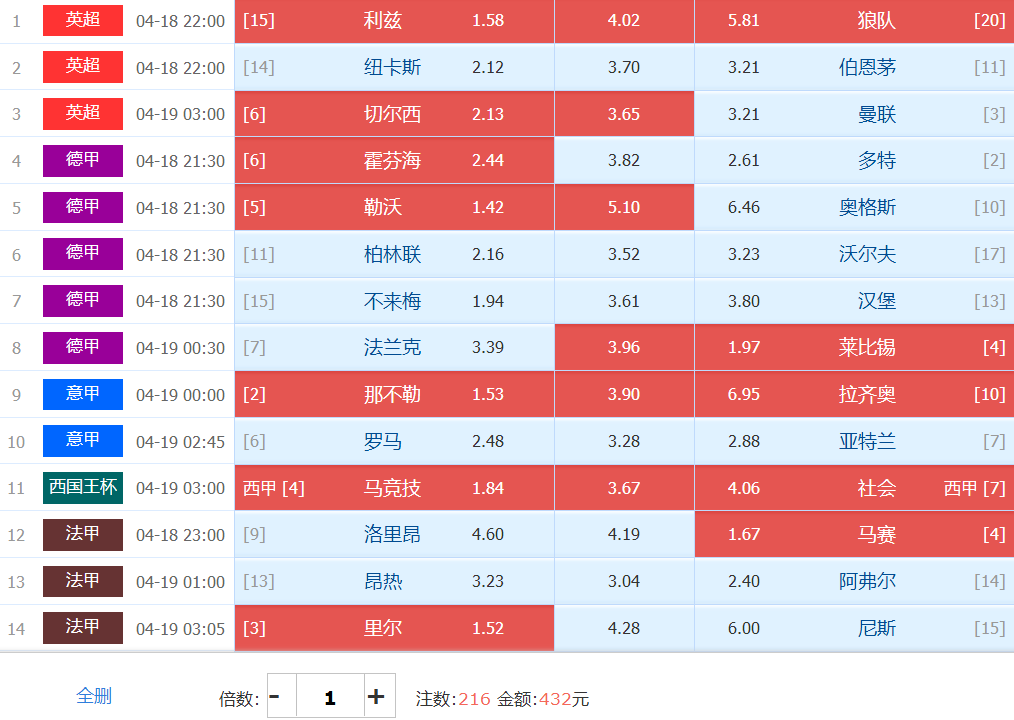Click the 英超 league badge for 利兹 match
This screenshot has height=720, width=1014.
coord(83,20)
